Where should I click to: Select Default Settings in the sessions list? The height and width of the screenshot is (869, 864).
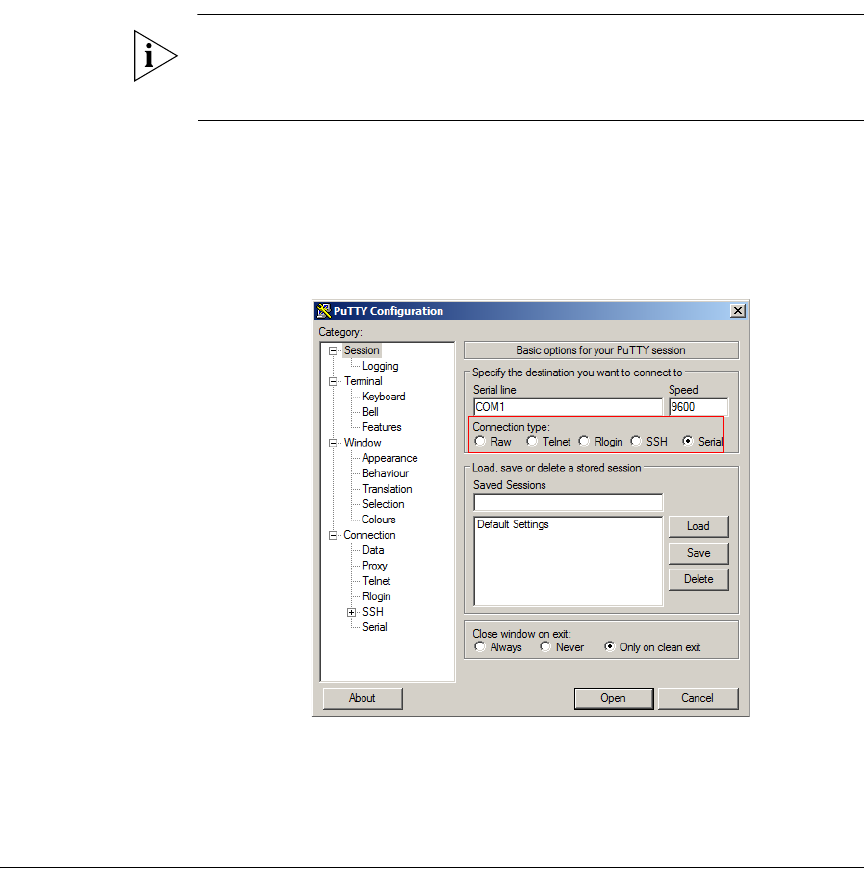point(513,524)
